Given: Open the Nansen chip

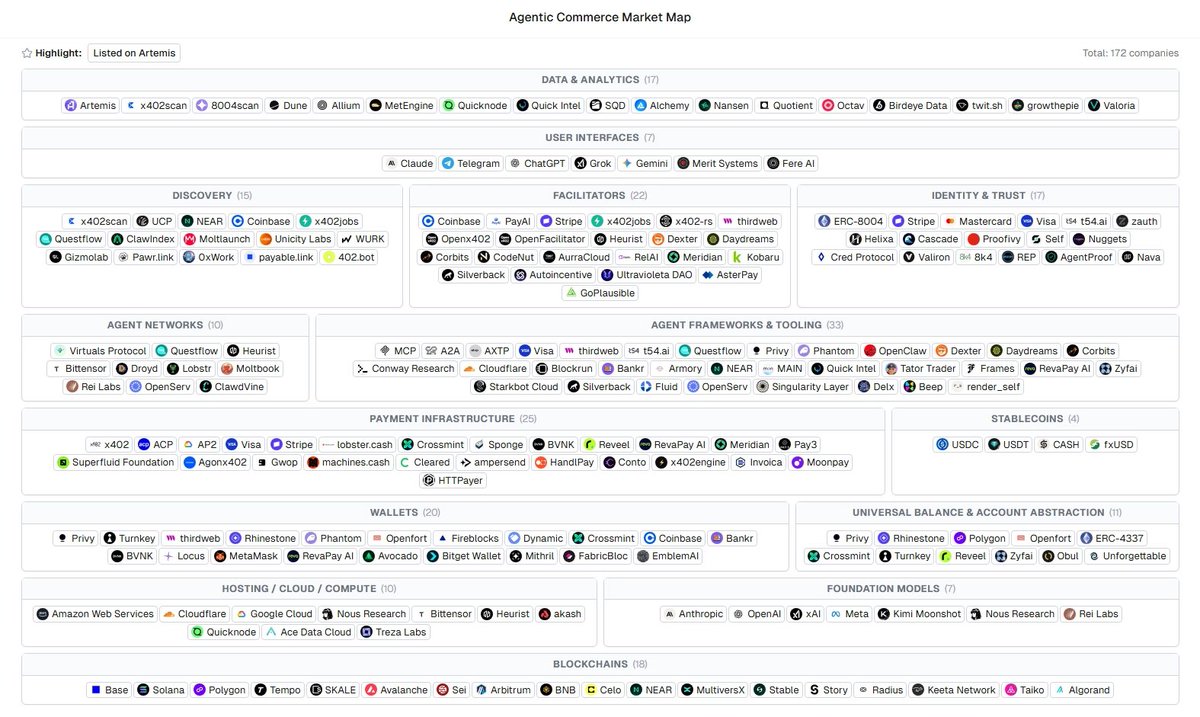Looking at the screenshot, I should 724,105.
